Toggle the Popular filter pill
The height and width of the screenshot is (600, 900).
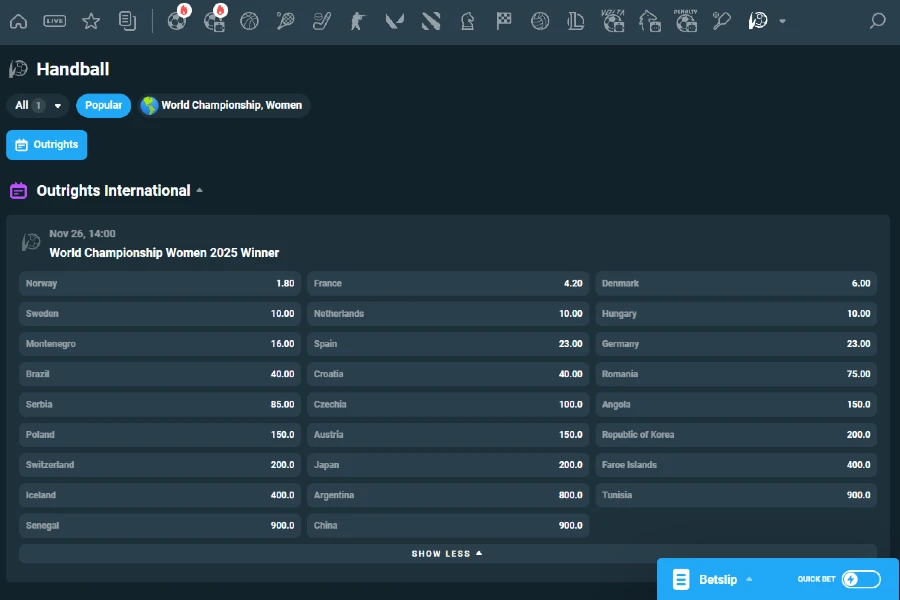pos(103,105)
